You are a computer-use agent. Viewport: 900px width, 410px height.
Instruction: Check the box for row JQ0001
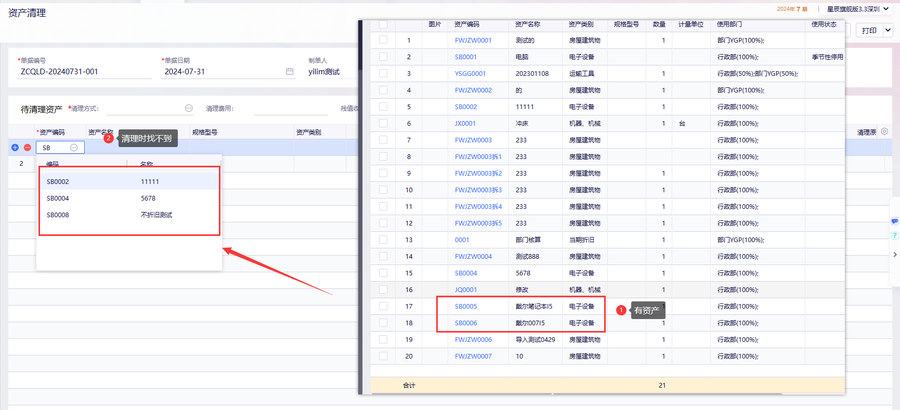tap(383, 289)
